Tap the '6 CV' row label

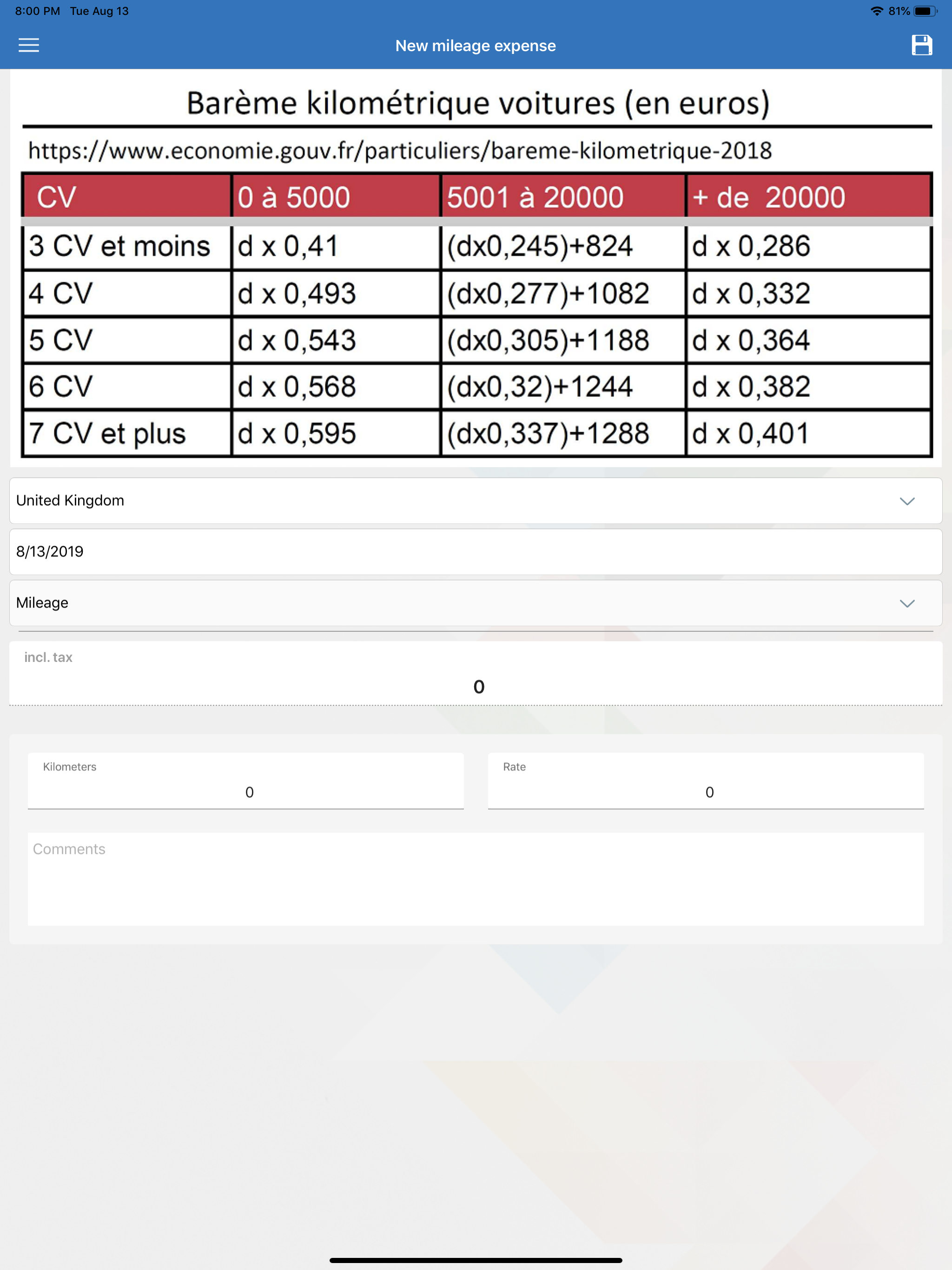(127, 386)
